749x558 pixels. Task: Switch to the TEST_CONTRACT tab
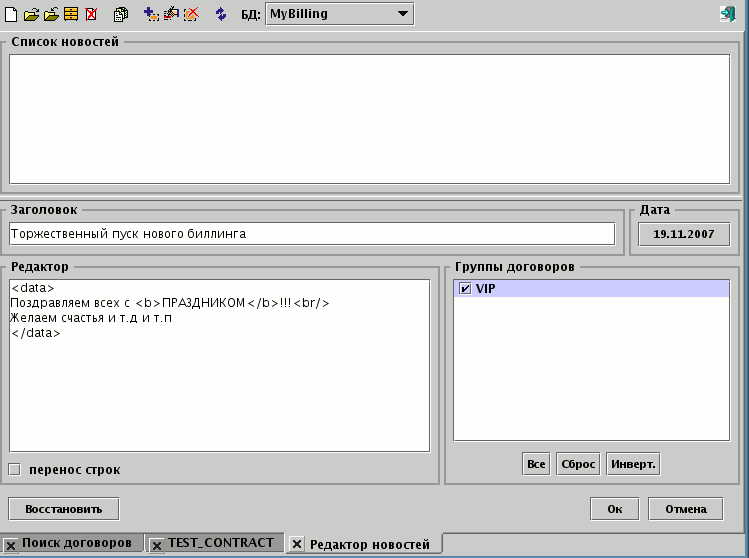click(x=220, y=543)
